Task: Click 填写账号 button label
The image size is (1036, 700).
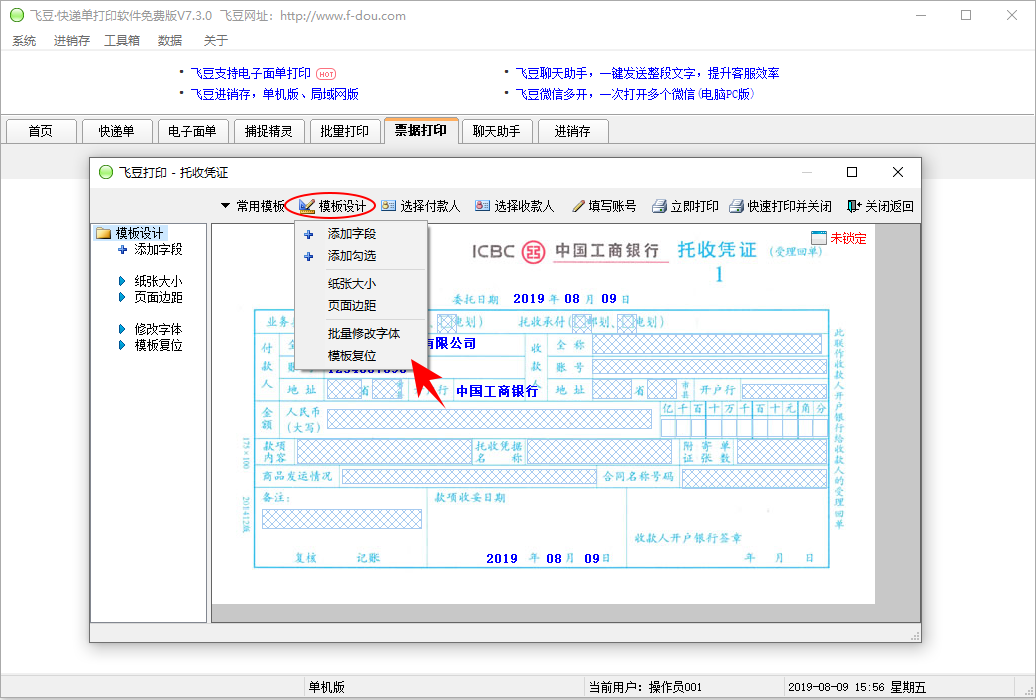Action: click(x=612, y=206)
